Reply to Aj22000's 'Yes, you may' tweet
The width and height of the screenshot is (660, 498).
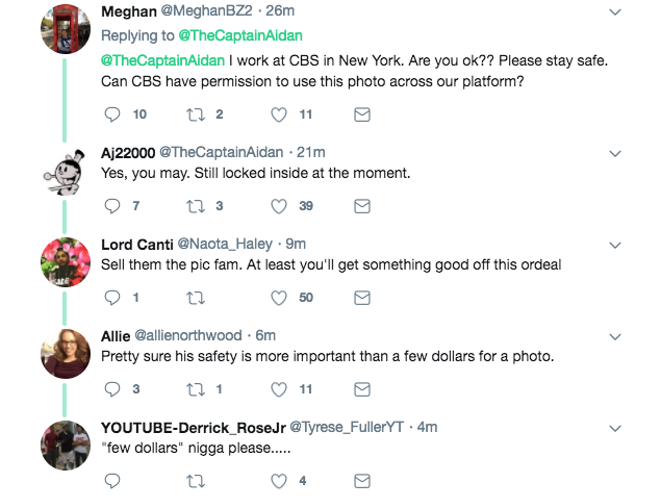tap(112, 206)
